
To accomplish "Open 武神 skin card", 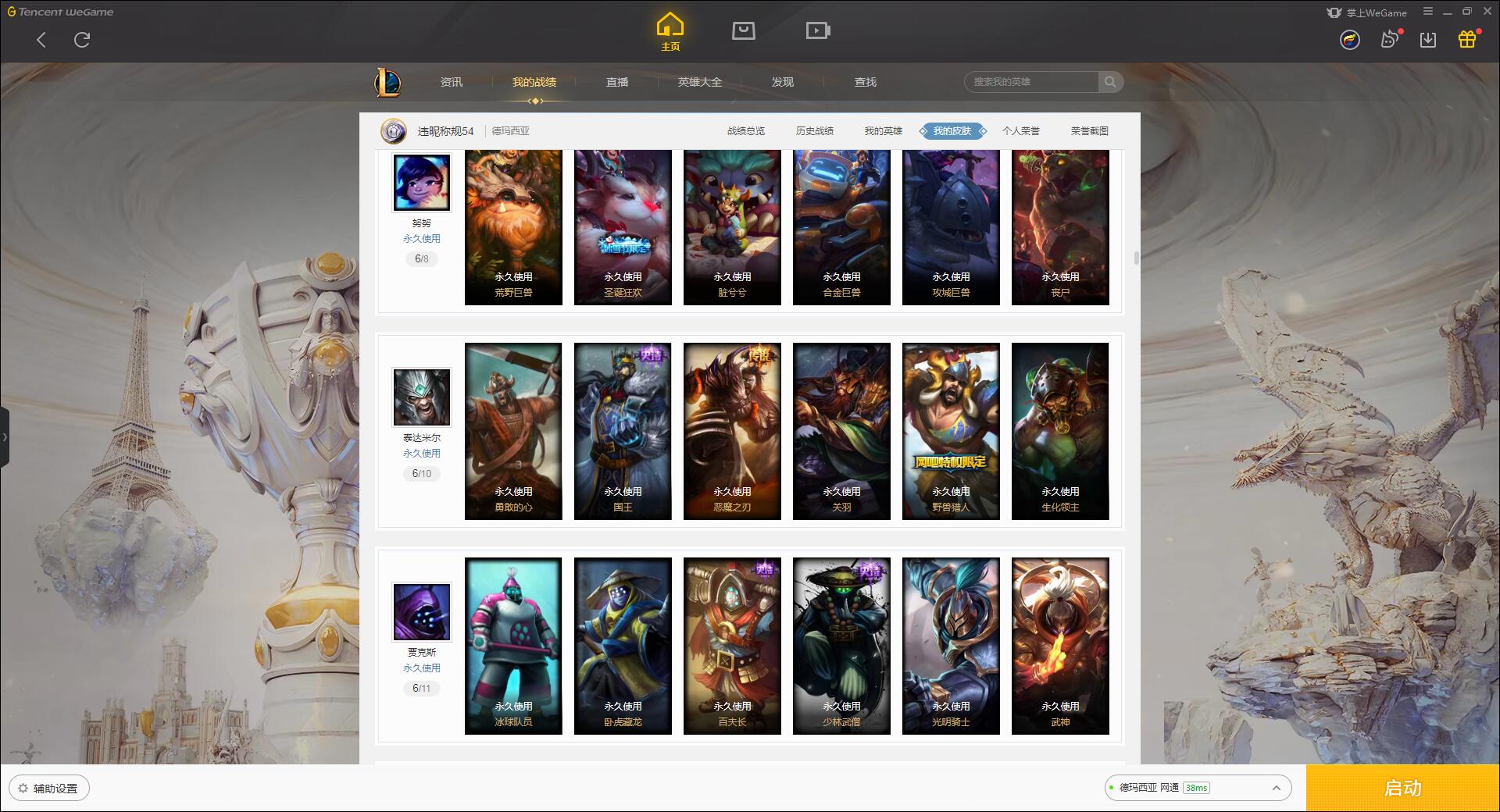I will pos(1060,646).
